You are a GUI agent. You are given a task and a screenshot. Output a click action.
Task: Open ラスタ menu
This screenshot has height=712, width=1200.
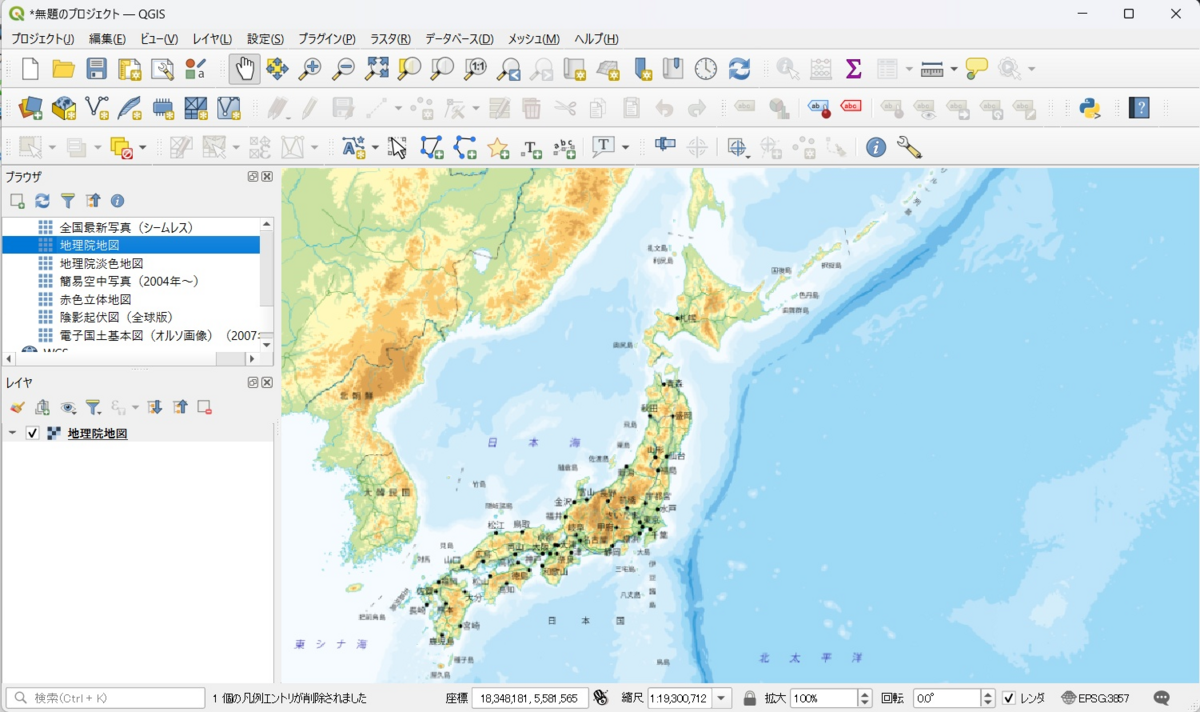tap(390, 39)
